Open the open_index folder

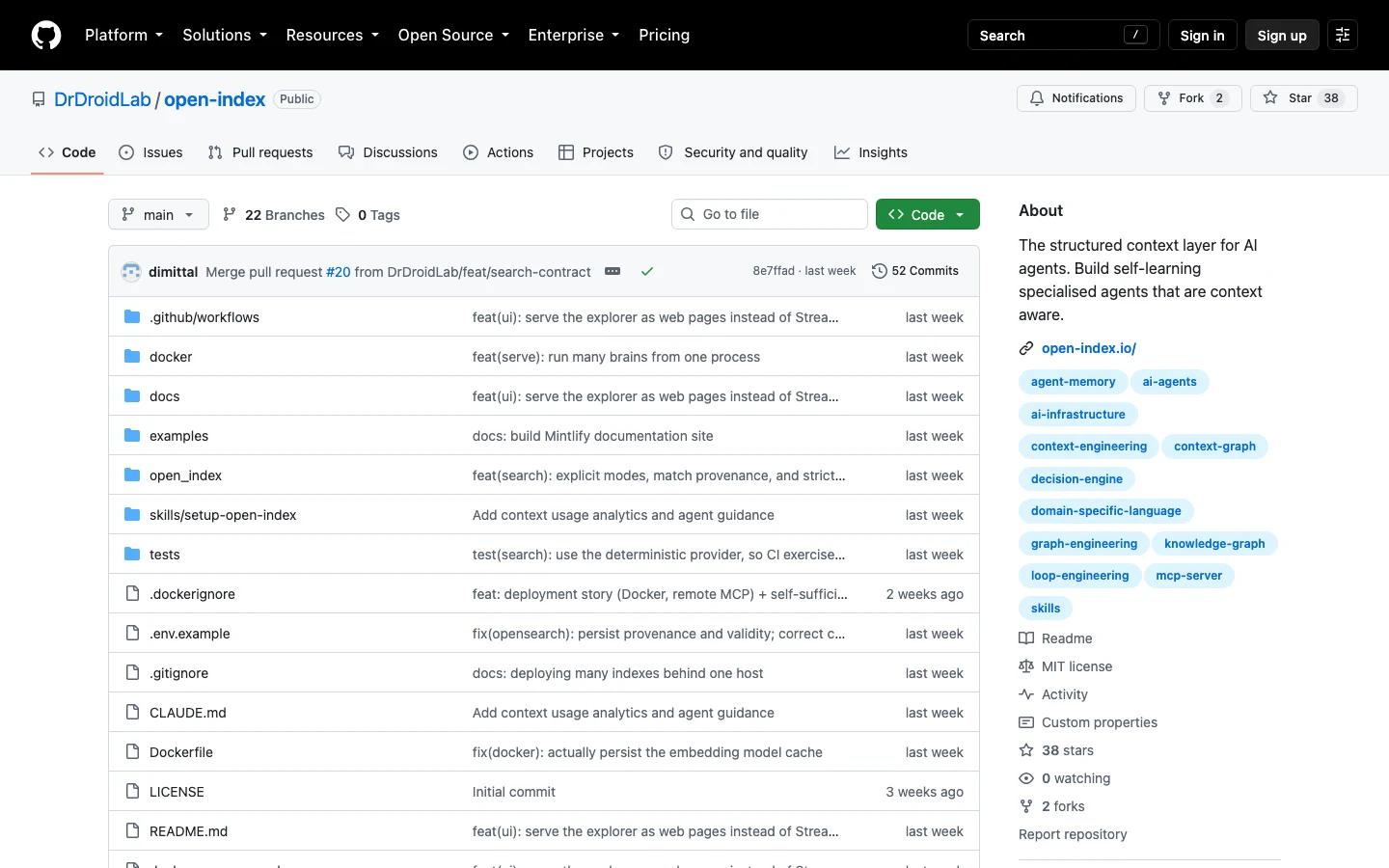pos(185,475)
